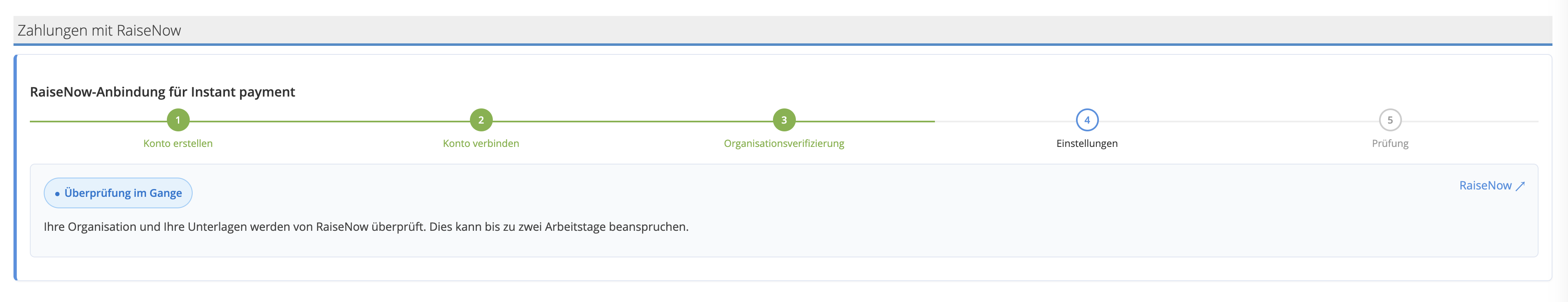The height and width of the screenshot is (302, 1568).
Task: Click the step 2 circle icon
Action: coord(481,120)
